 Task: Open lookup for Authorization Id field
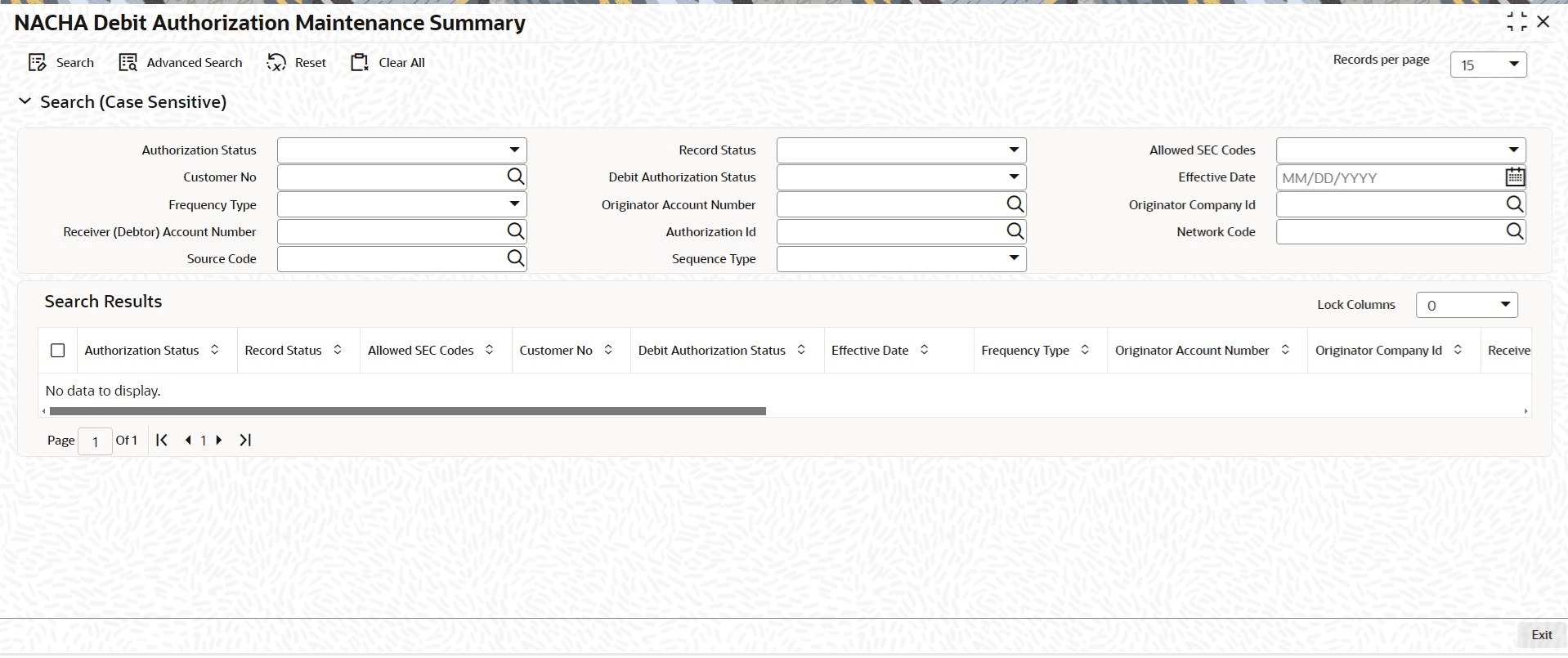(1015, 231)
